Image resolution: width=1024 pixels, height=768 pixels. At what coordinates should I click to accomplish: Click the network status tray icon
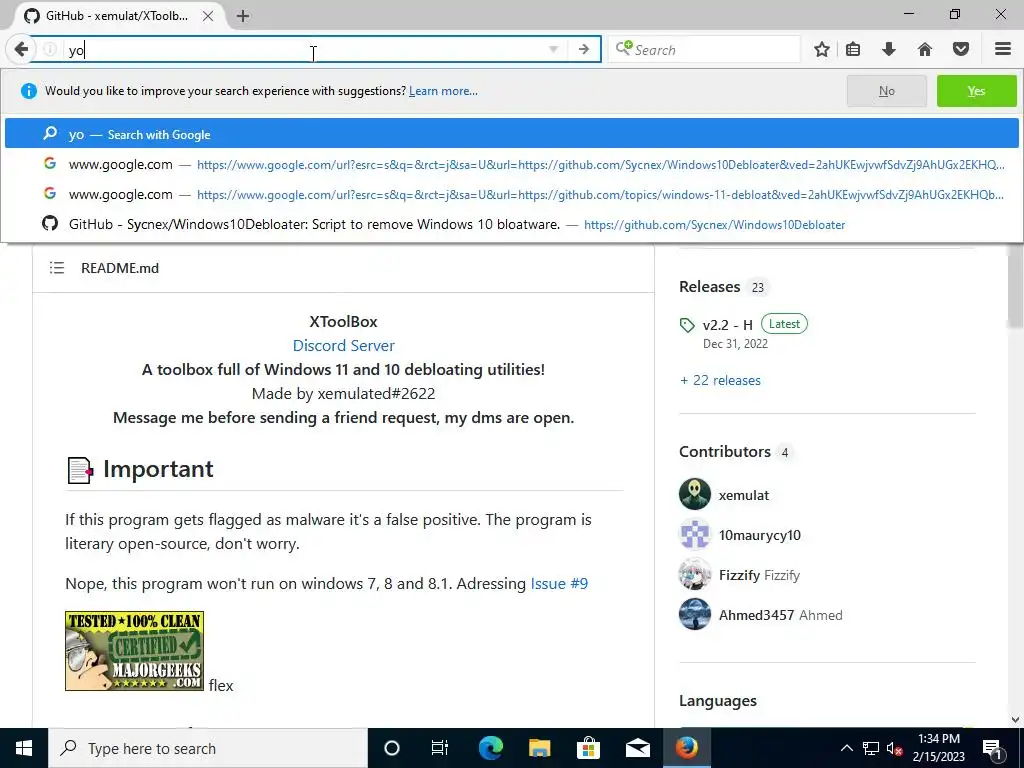871,748
